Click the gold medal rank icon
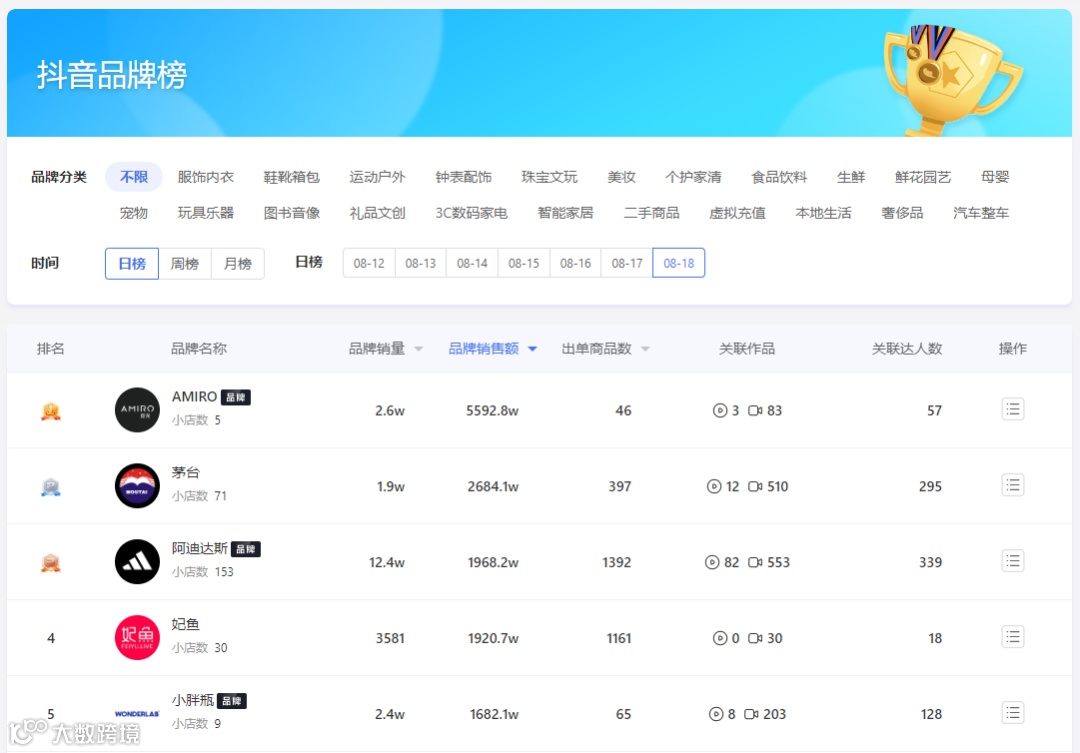This screenshot has width=1080, height=753. (51, 411)
